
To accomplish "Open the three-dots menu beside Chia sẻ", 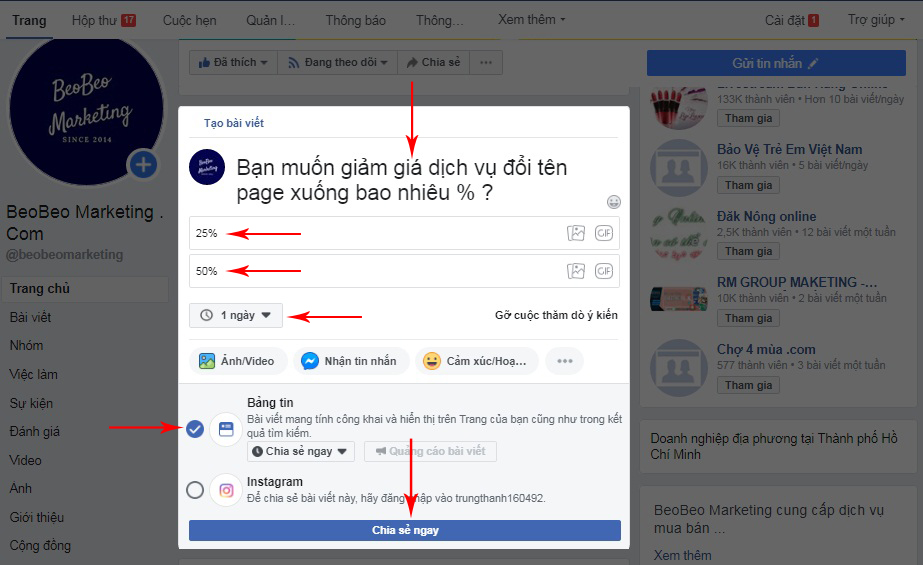I will pyautogui.click(x=486, y=62).
